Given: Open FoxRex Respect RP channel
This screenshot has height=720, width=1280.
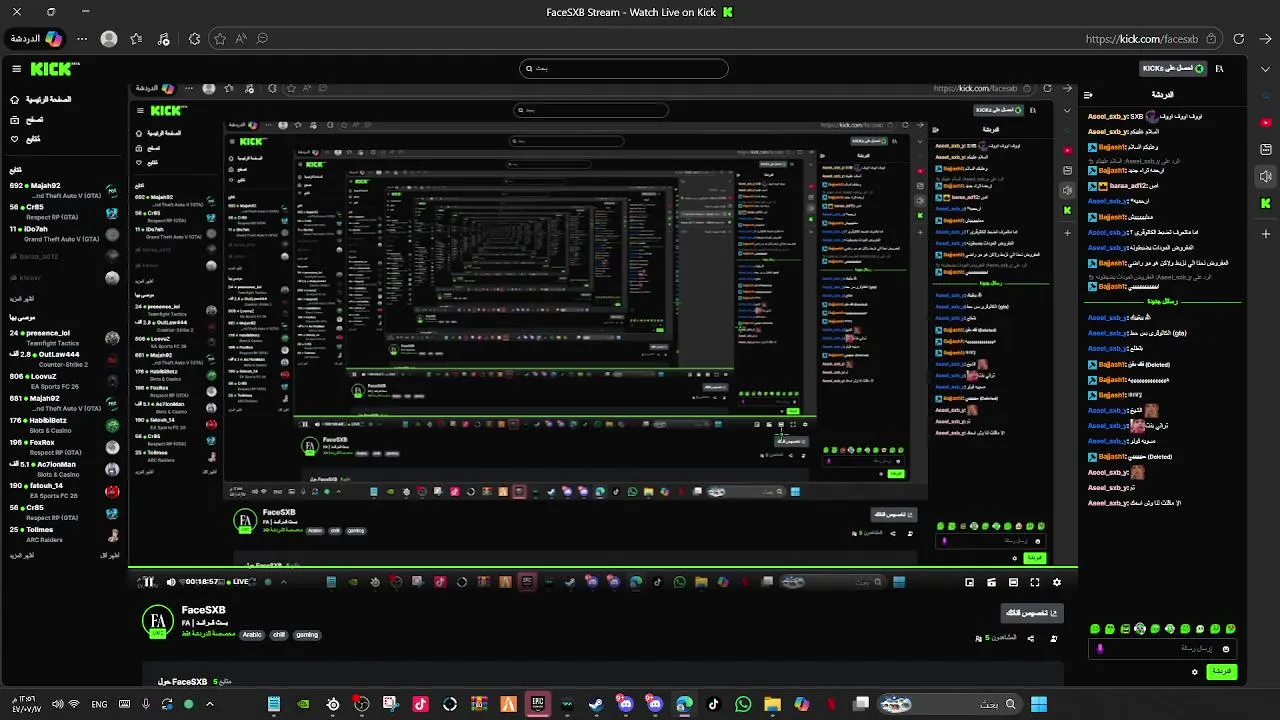Looking at the screenshot, I should coord(64,447).
